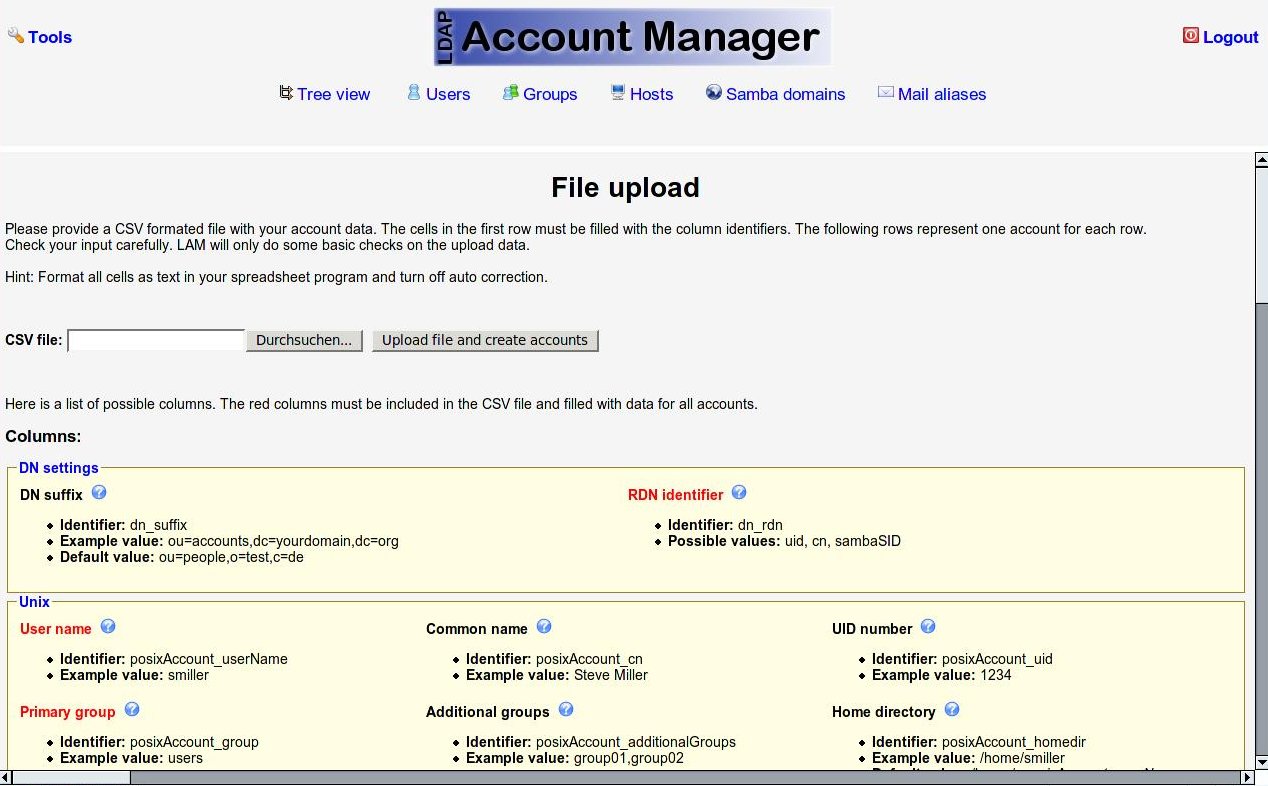Go to the Users list
1268x786 pixels.
447,94
